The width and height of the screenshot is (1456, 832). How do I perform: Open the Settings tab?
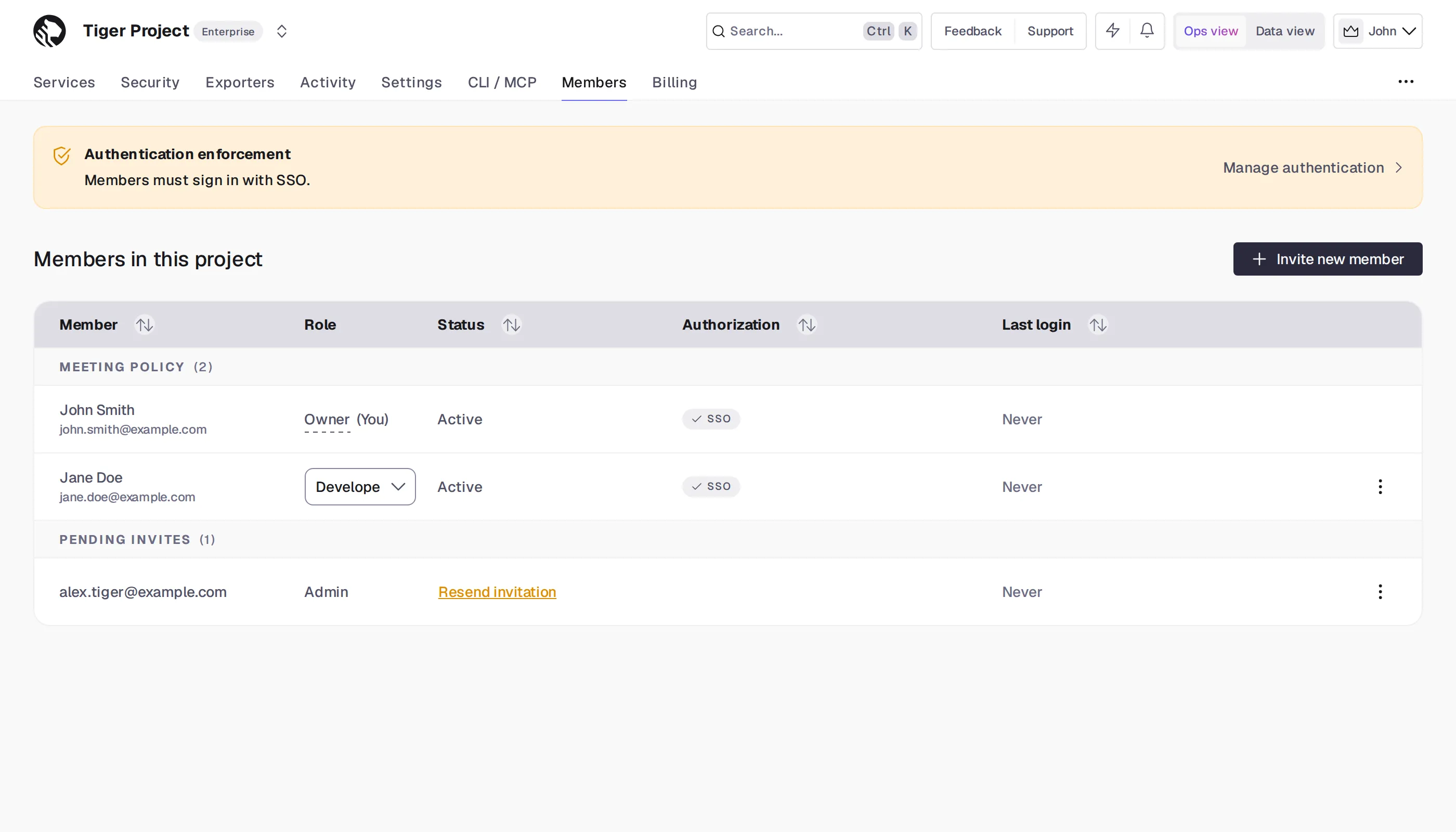(411, 82)
